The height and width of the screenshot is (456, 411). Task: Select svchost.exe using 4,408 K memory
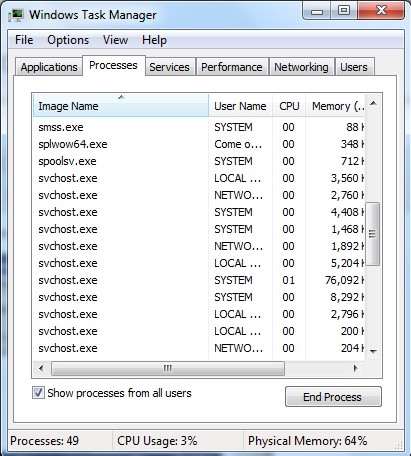(x=199, y=212)
